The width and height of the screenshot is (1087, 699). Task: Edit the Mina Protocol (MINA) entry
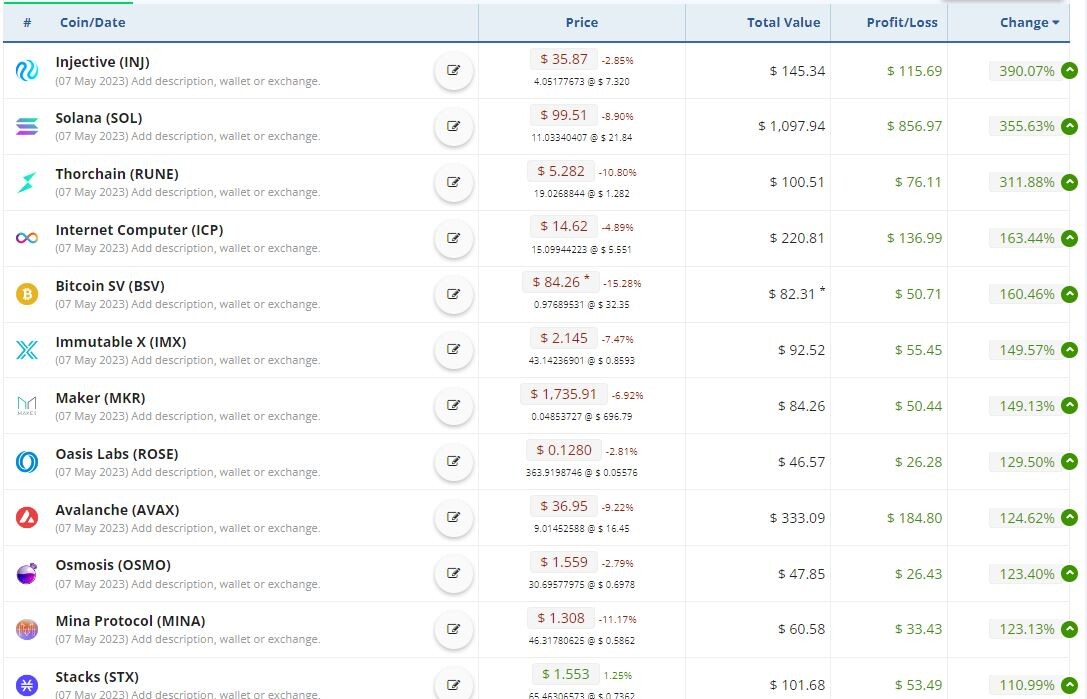point(453,629)
